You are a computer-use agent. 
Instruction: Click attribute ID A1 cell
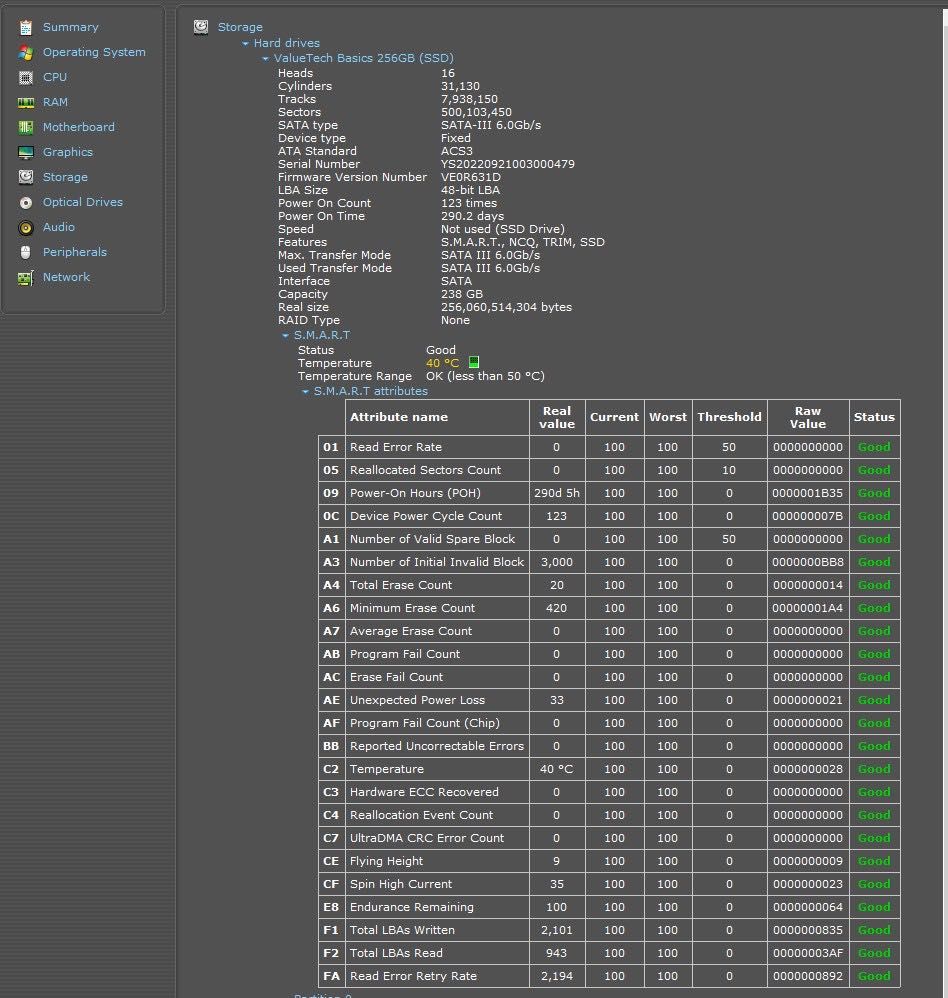click(x=331, y=539)
